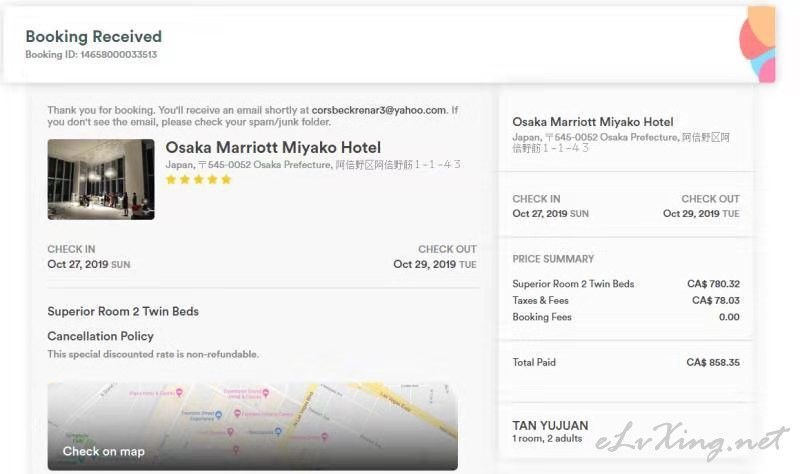Click the '1 room, 2 adults' text

[547, 439]
